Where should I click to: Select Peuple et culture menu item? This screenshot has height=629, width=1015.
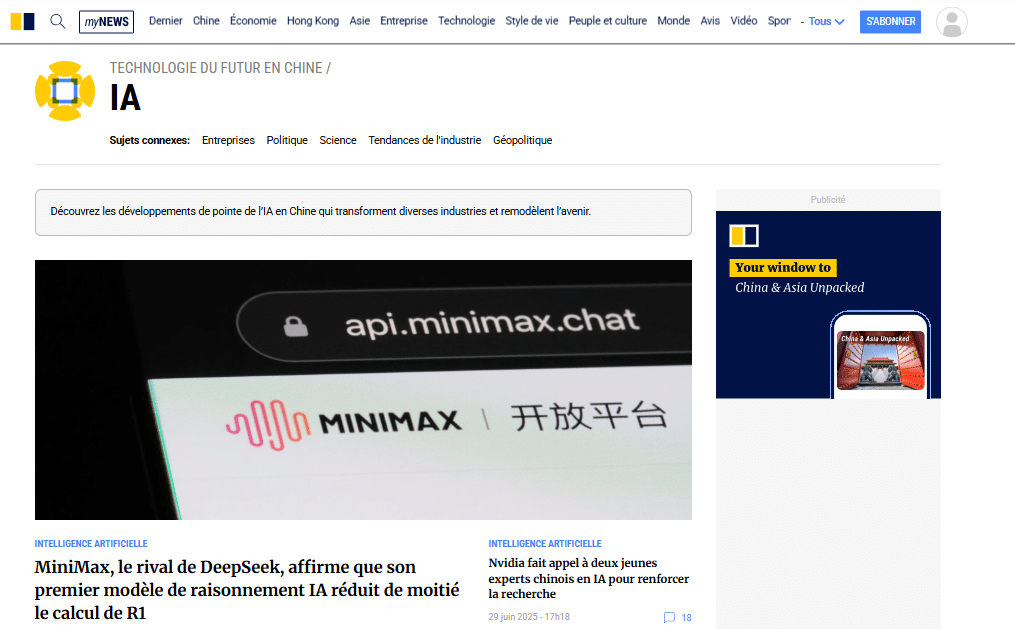(608, 21)
